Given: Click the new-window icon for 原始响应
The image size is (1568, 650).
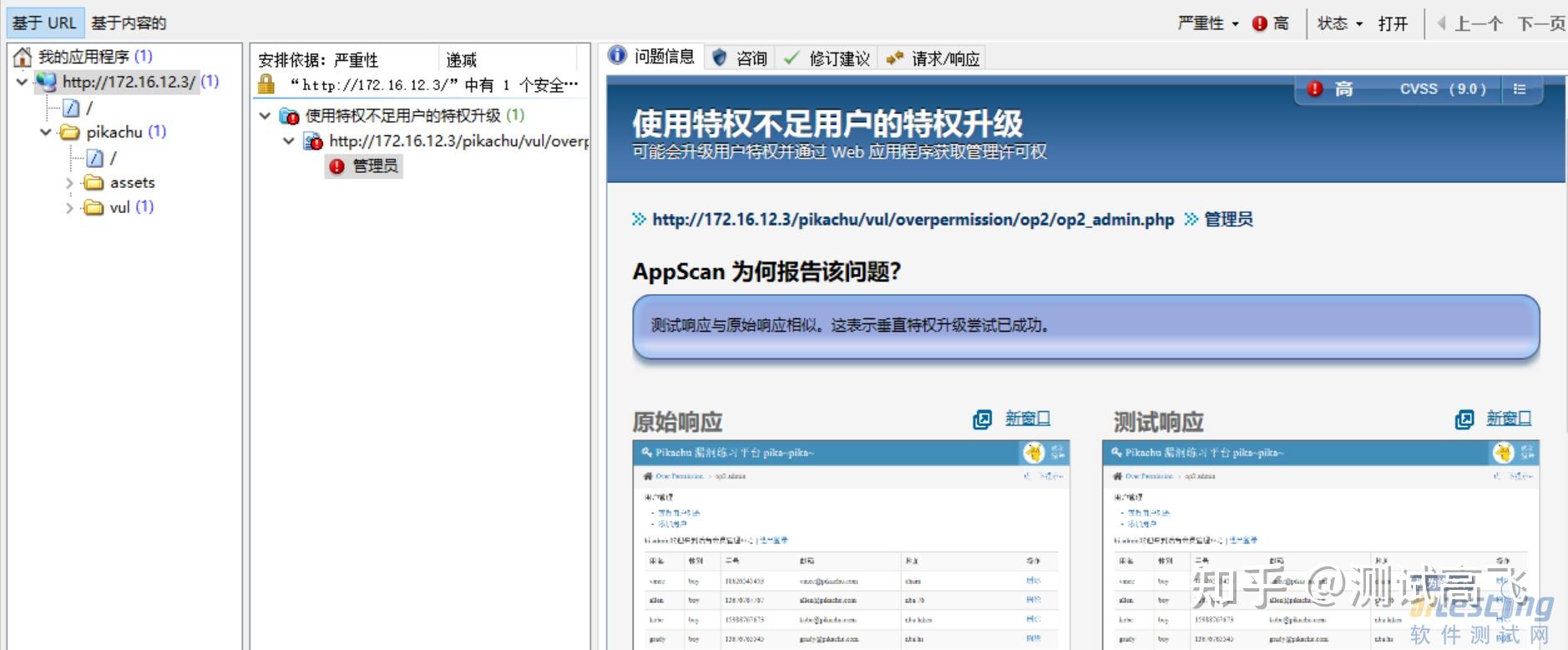Looking at the screenshot, I should 983,419.
